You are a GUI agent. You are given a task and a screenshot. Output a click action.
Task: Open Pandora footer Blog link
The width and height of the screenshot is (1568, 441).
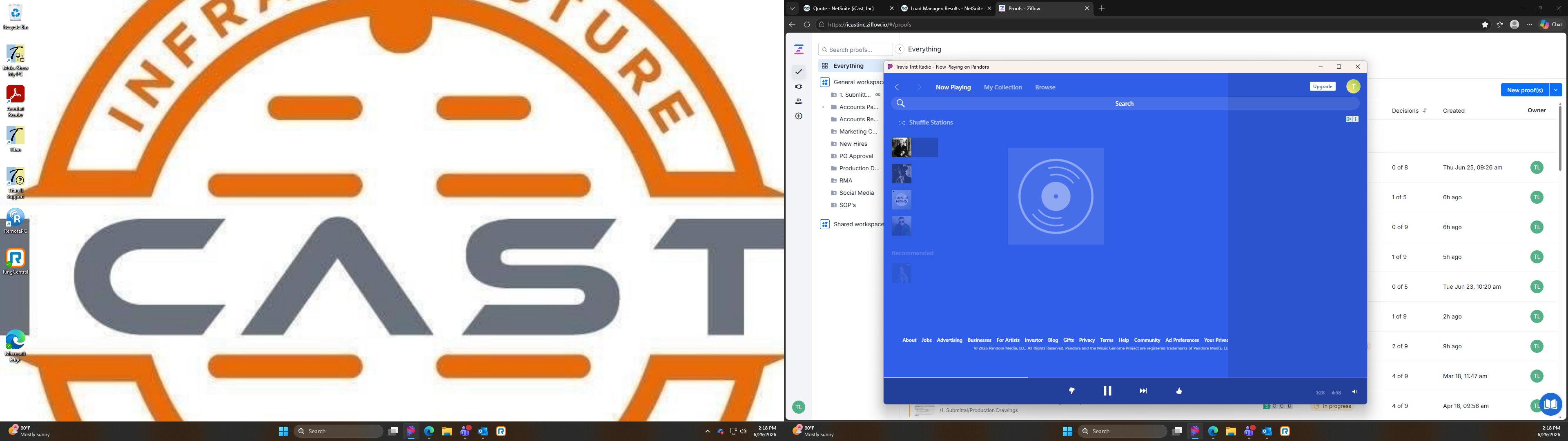tap(1053, 341)
